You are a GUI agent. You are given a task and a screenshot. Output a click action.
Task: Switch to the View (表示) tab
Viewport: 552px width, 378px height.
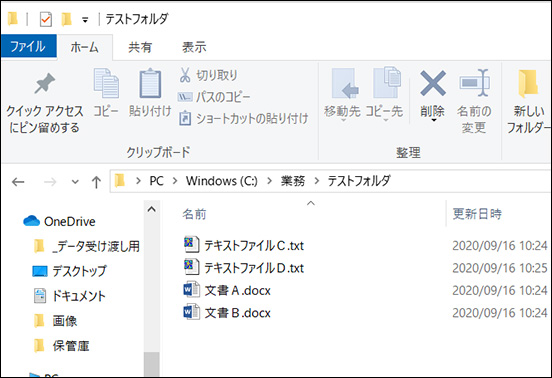click(194, 47)
